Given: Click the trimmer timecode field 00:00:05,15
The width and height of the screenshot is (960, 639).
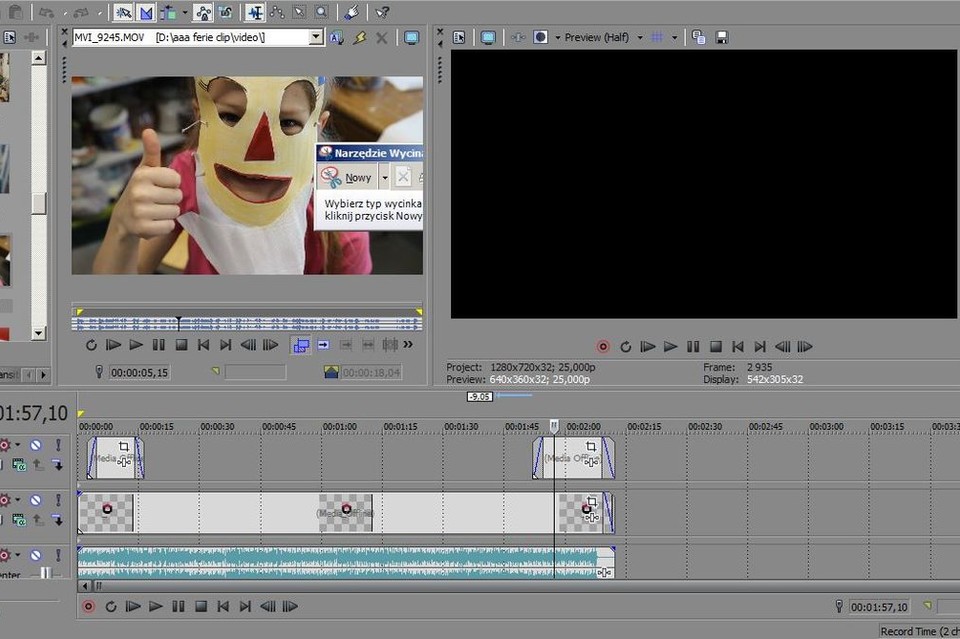Looking at the screenshot, I should point(139,372).
